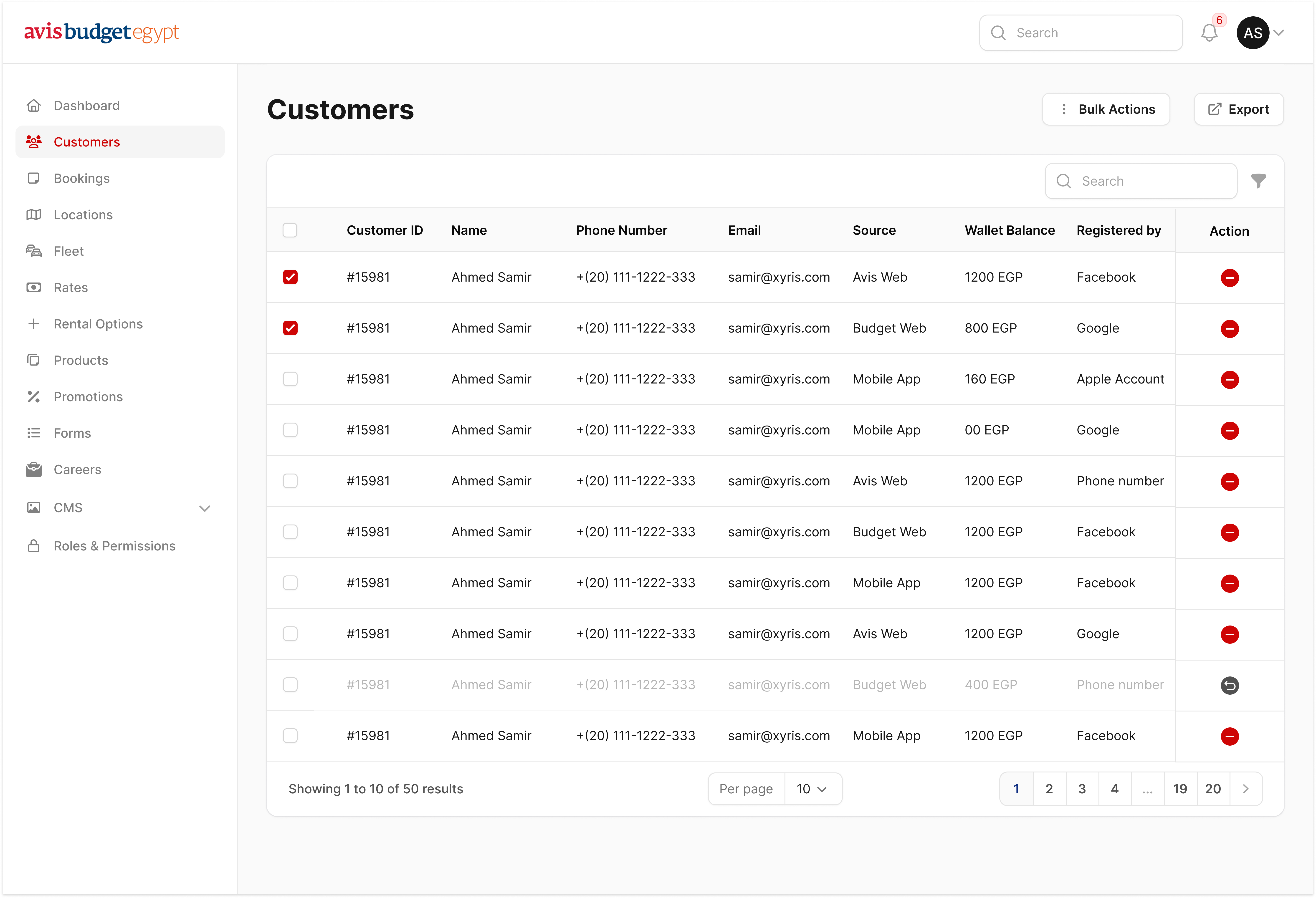Click the Promotions percent icon
This screenshot has width=1316, height=898.
[34, 397]
